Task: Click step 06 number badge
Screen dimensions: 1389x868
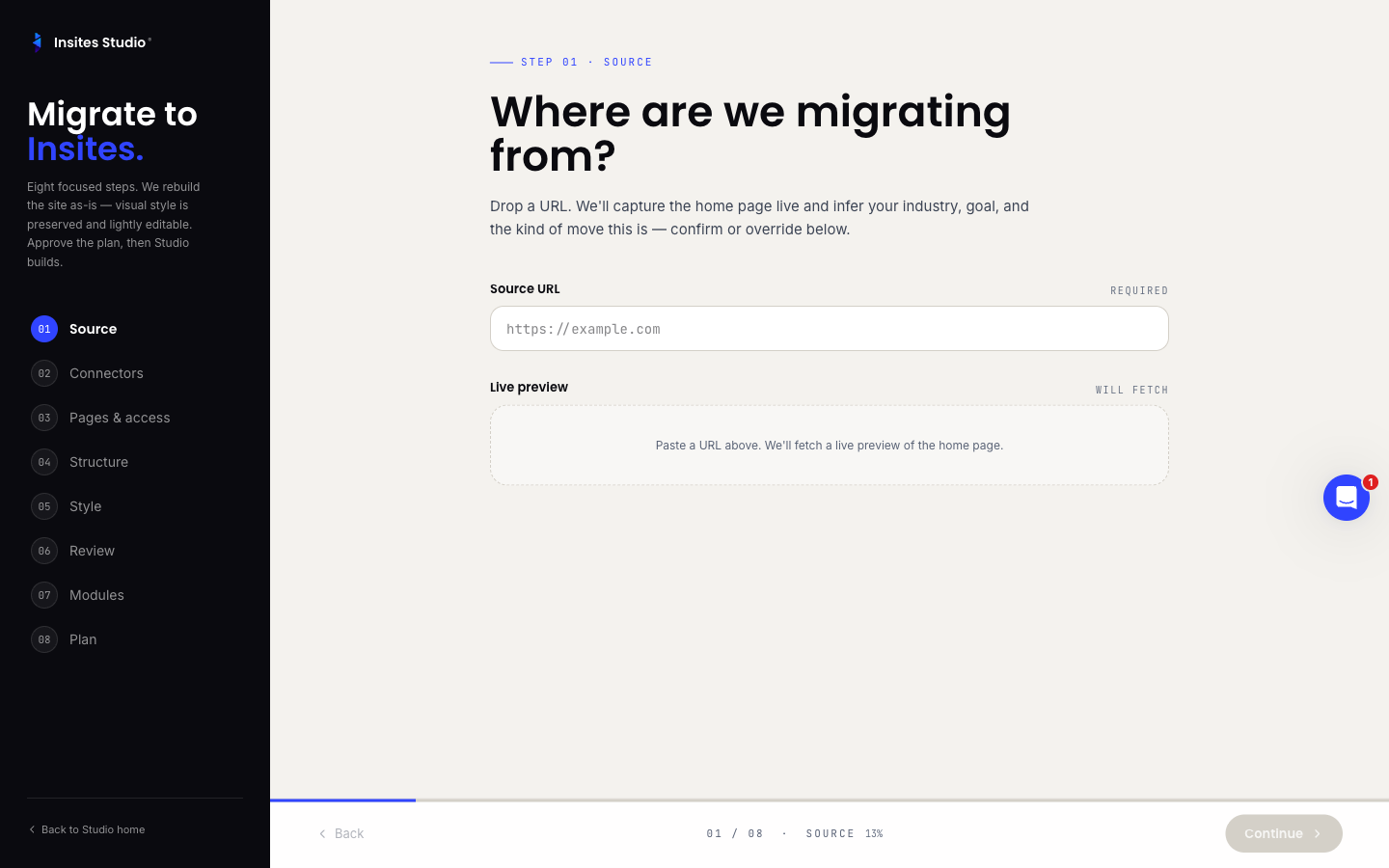Action: pos(44,551)
